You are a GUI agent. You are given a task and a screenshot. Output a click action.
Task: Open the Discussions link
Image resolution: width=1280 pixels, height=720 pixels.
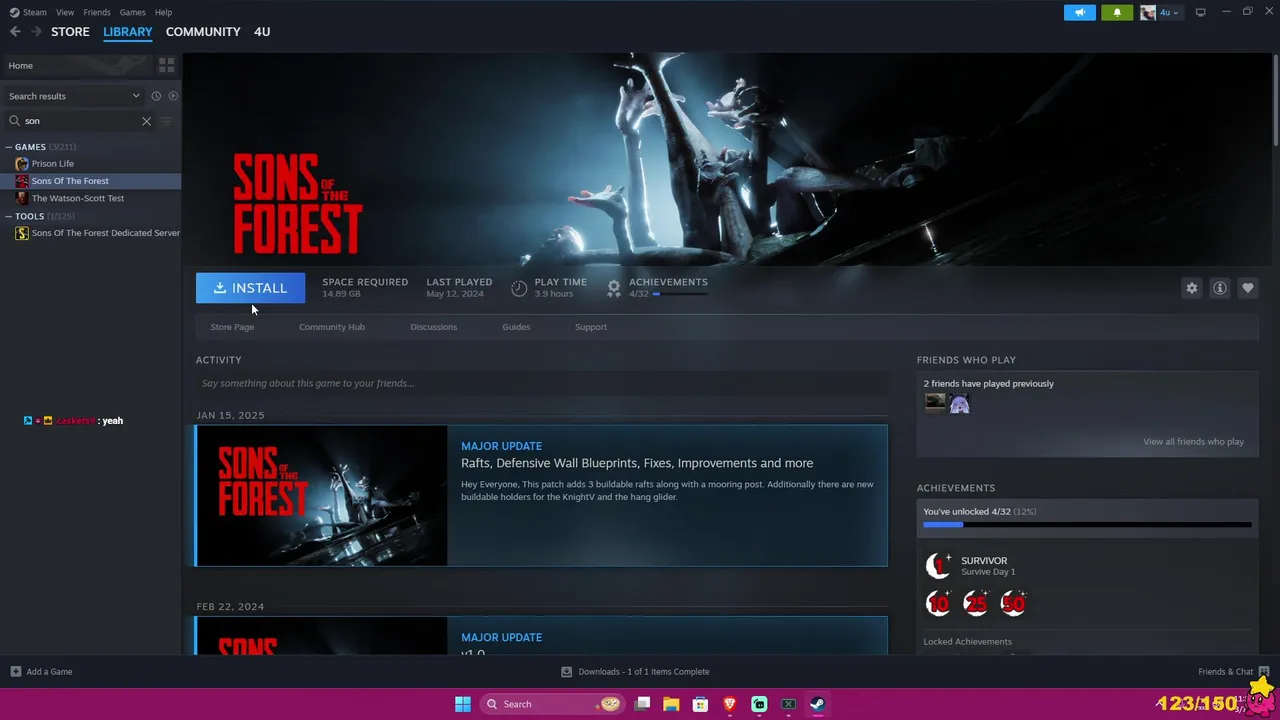point(433,327)
